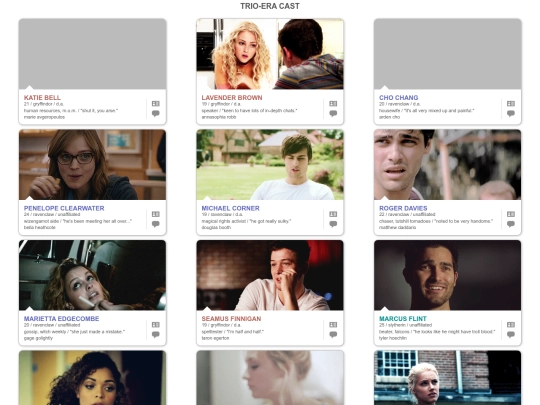Open Roger Davies' profile card icon
The height and width of the screenshot is (405, 540).
[x=511, y=214]
